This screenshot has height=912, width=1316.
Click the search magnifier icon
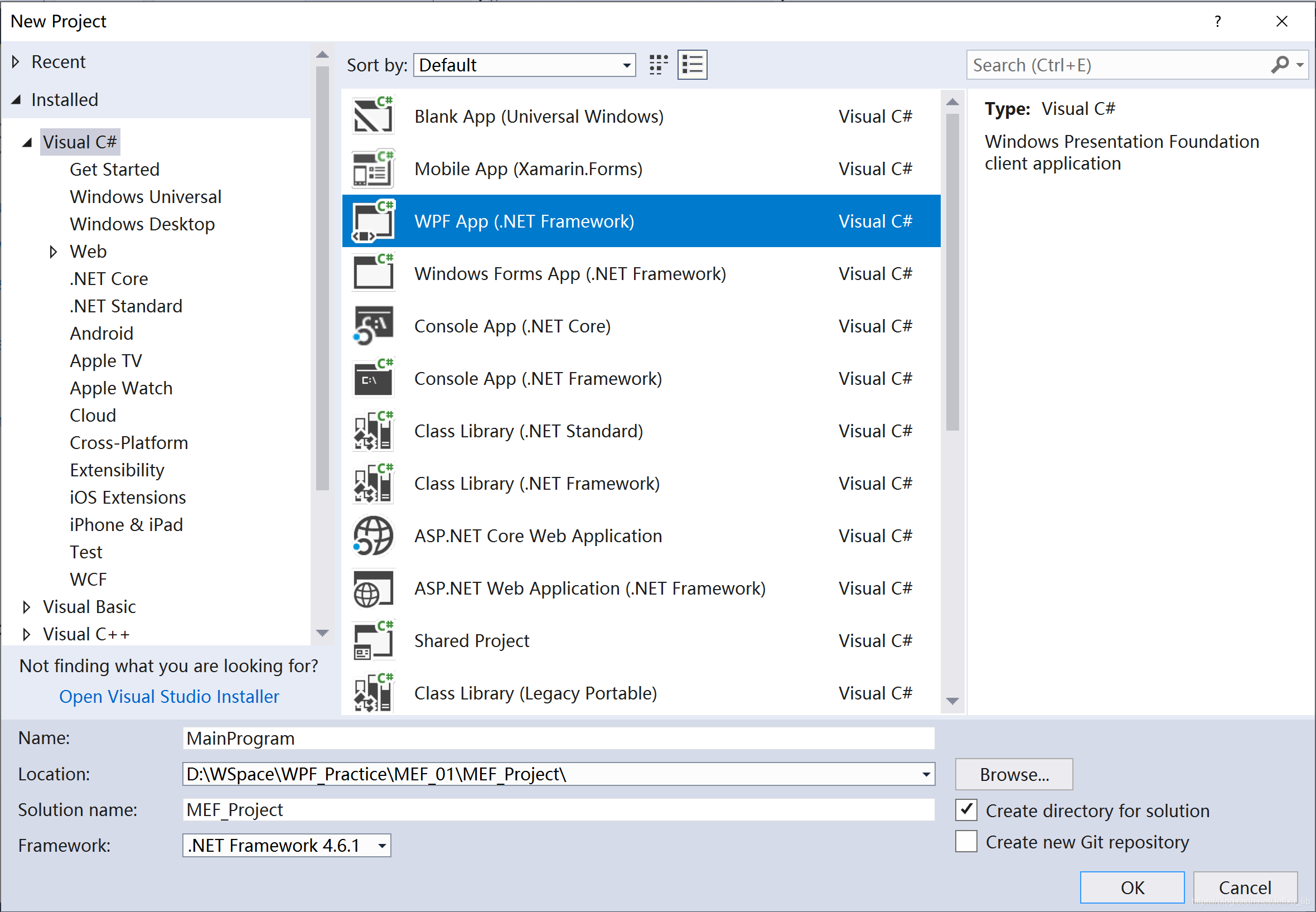1280,65
